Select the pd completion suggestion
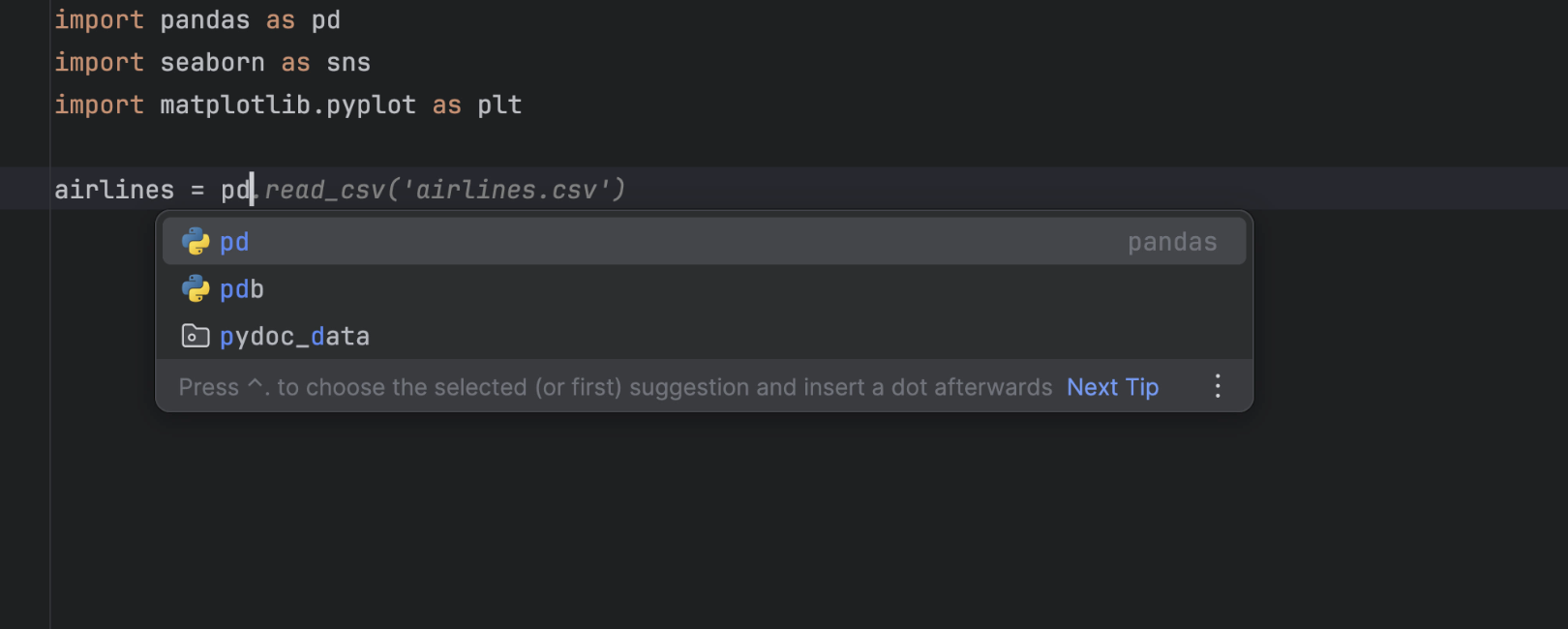 [x=234, y=242]
